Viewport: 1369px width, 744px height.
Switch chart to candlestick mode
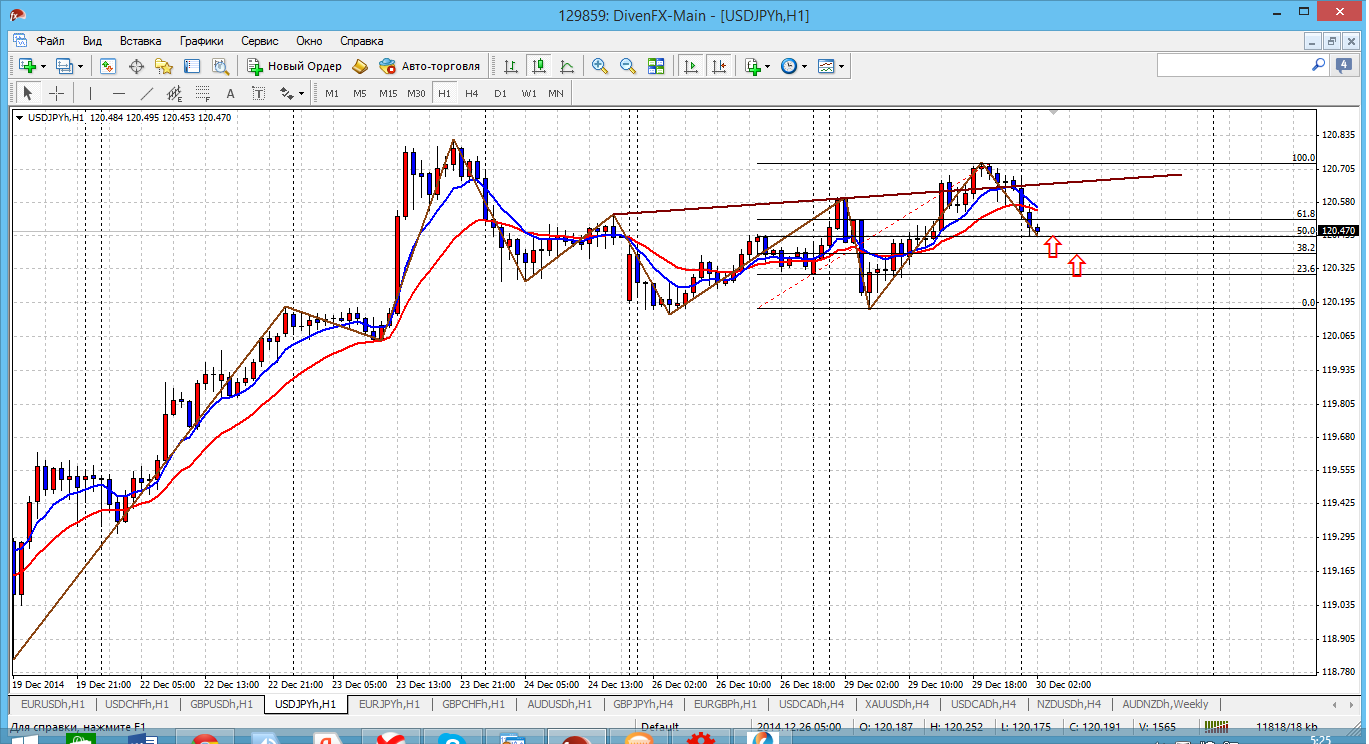pyautogui.click(x=539, y=66)
